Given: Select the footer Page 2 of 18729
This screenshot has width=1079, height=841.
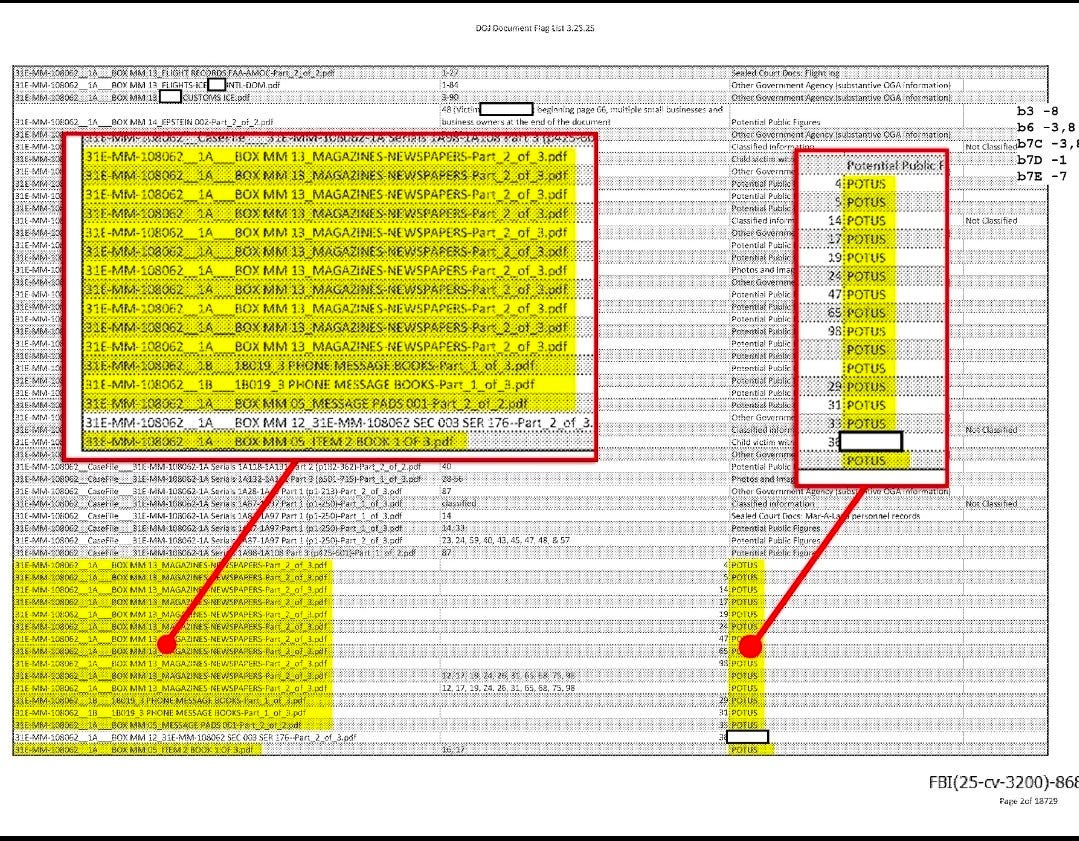Looking at the screenshot, I should click(1028, 801).
